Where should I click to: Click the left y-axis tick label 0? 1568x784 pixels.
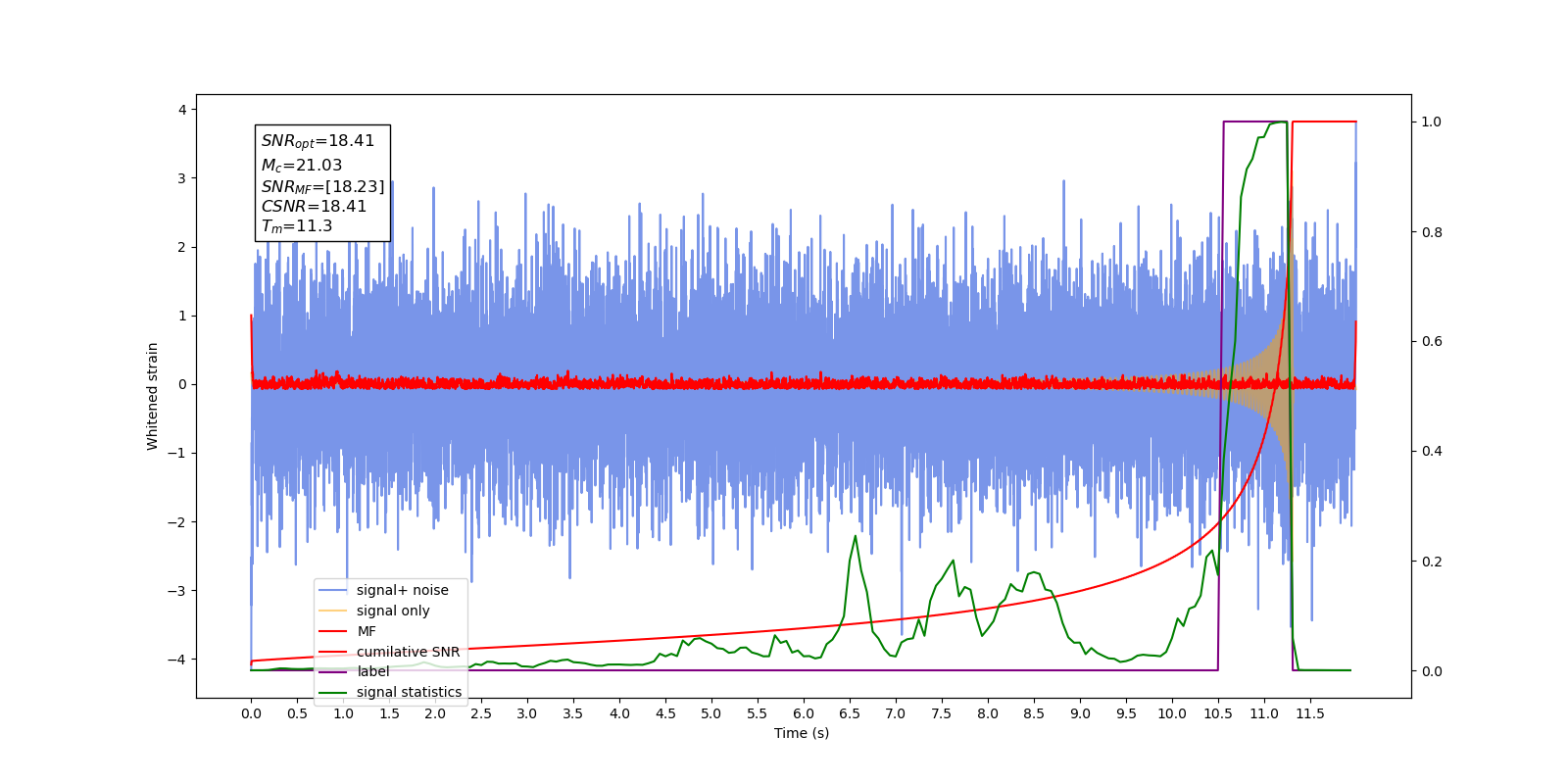coord(182,384)
